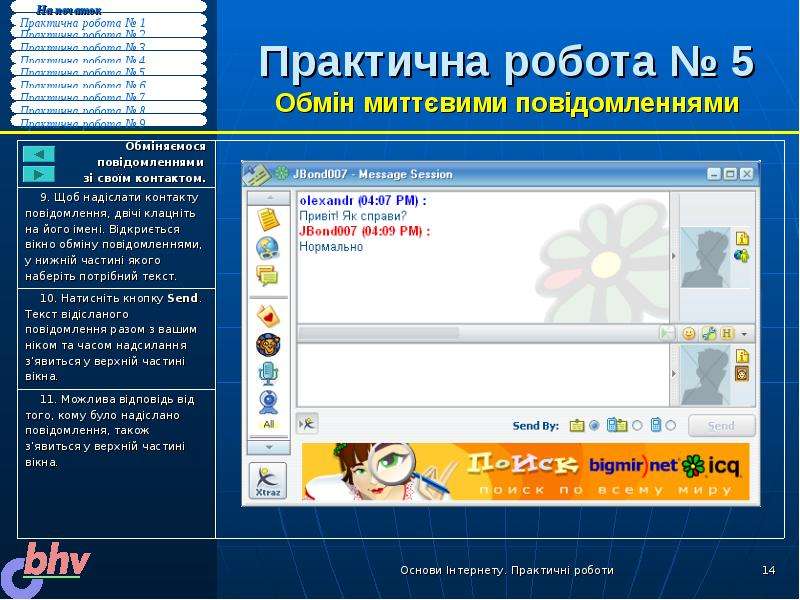
Task: Select the All sidebar item
Action: 269,424
